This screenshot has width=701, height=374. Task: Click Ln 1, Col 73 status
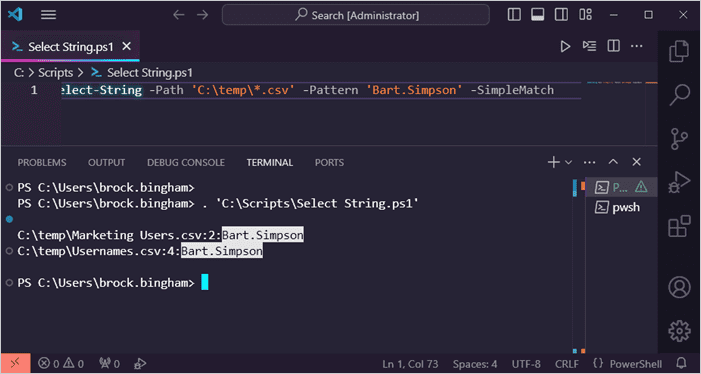coord(410,364)
